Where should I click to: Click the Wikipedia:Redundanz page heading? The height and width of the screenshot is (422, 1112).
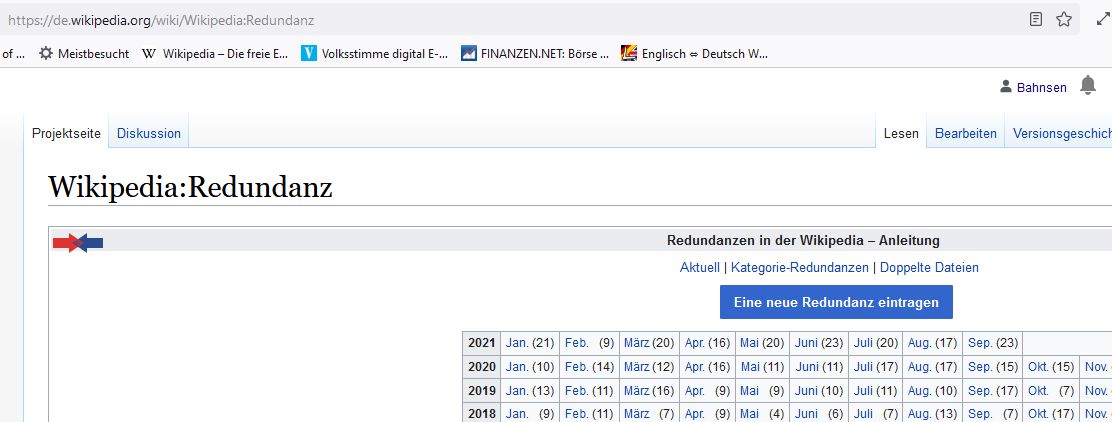tap(190, 187)
